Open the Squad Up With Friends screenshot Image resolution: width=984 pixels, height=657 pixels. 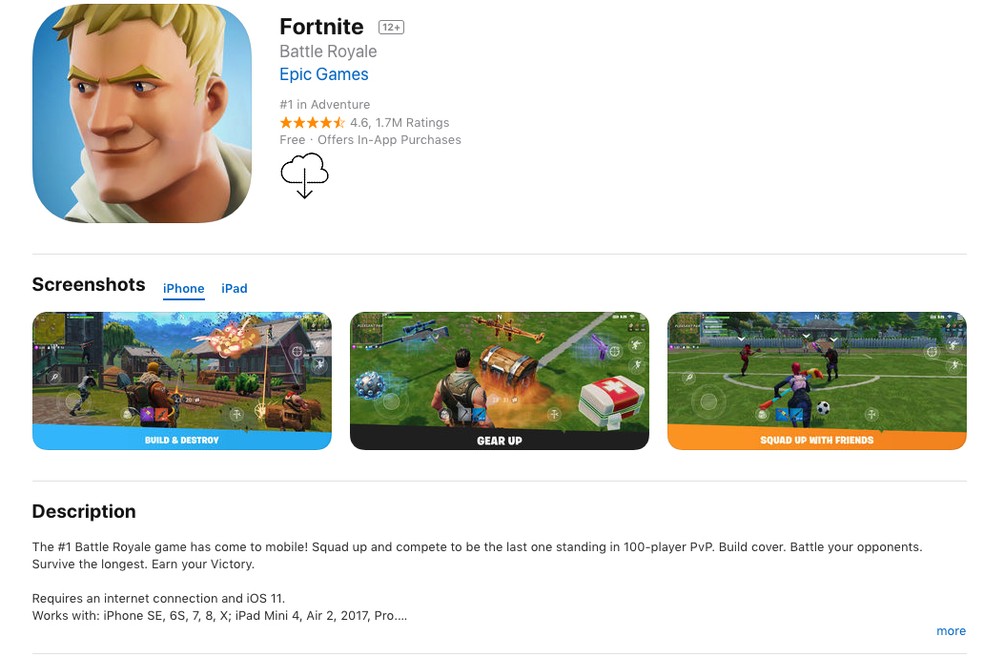817,381
